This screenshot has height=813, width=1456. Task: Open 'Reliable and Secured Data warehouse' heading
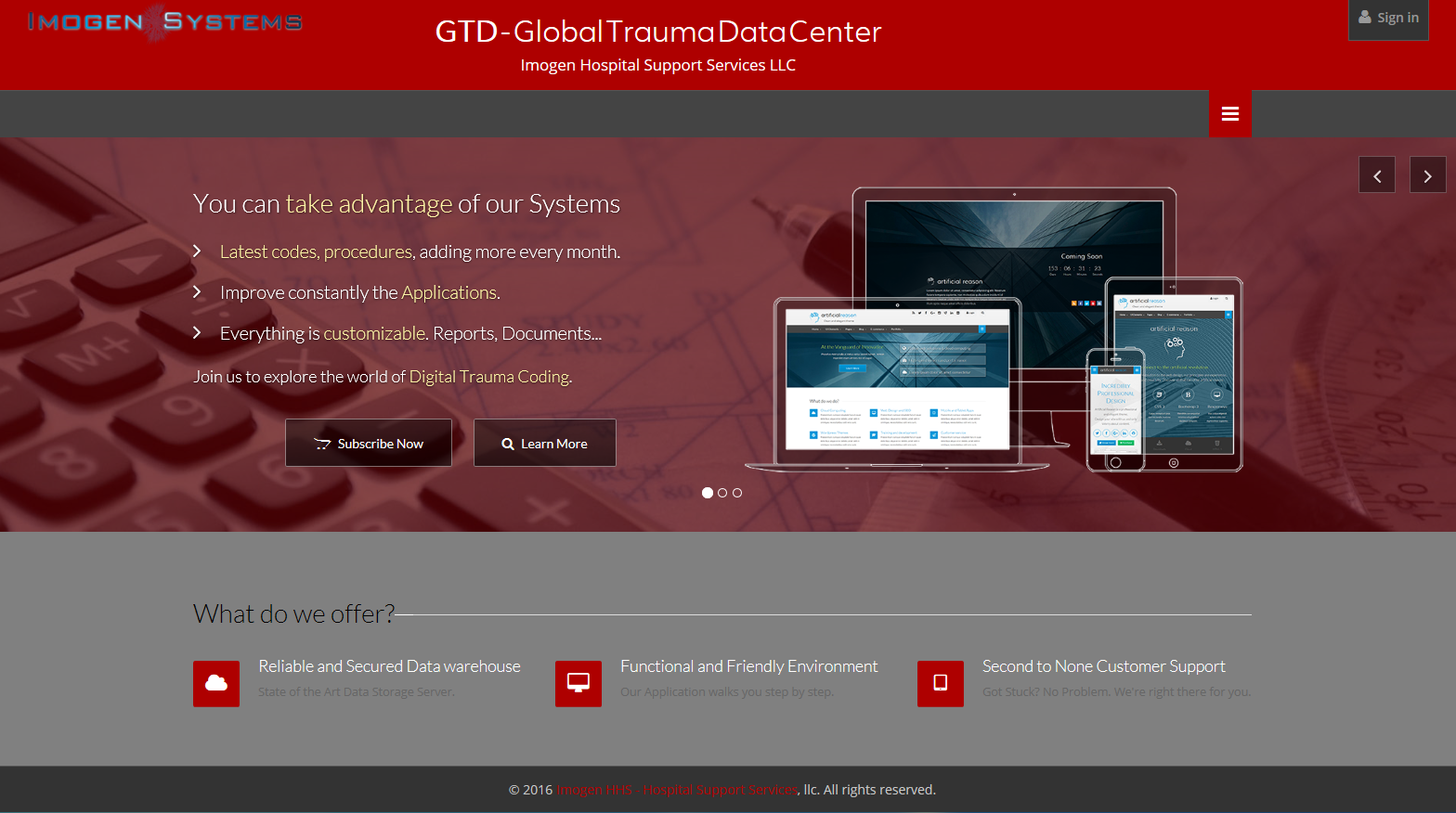pos(389,666)
